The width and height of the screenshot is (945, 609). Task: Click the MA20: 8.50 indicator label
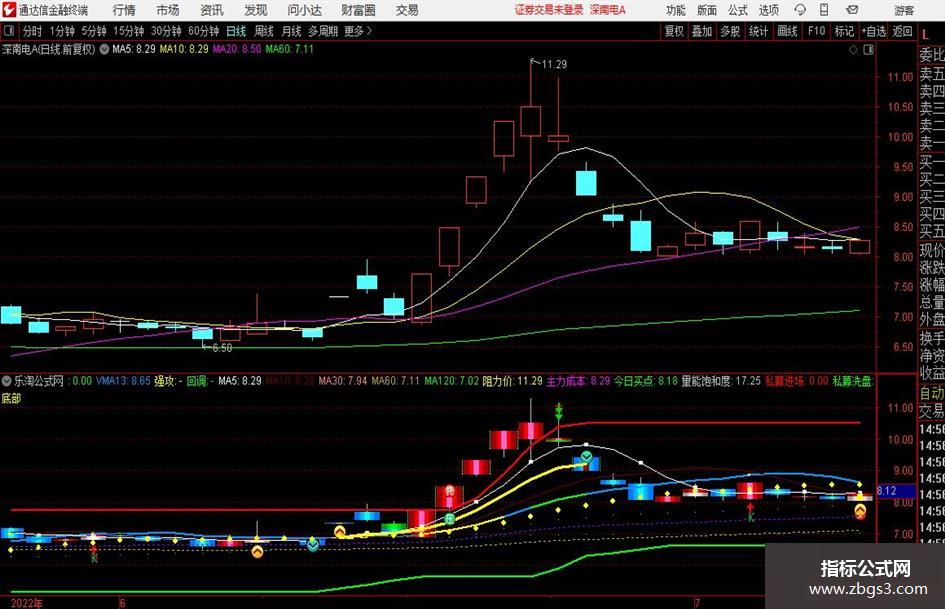[x=237, y=49]
